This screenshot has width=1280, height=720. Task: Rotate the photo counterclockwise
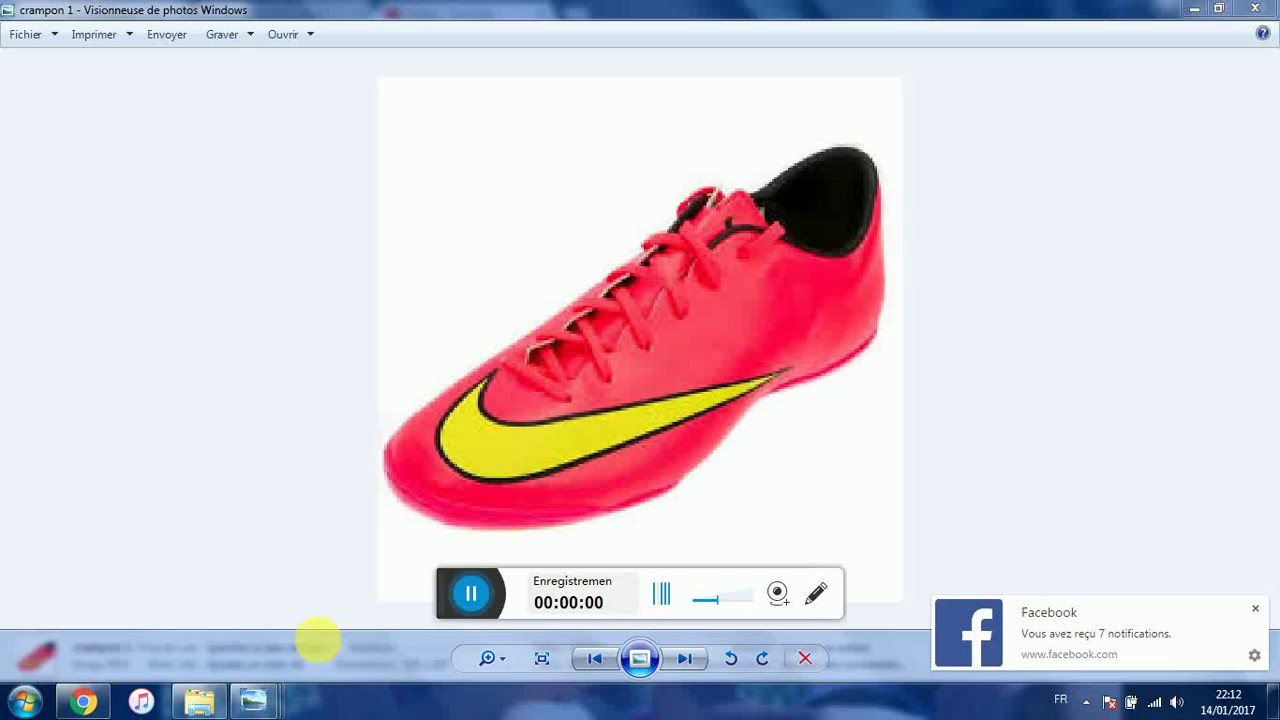pyautogui.click(x=731, y=658)
